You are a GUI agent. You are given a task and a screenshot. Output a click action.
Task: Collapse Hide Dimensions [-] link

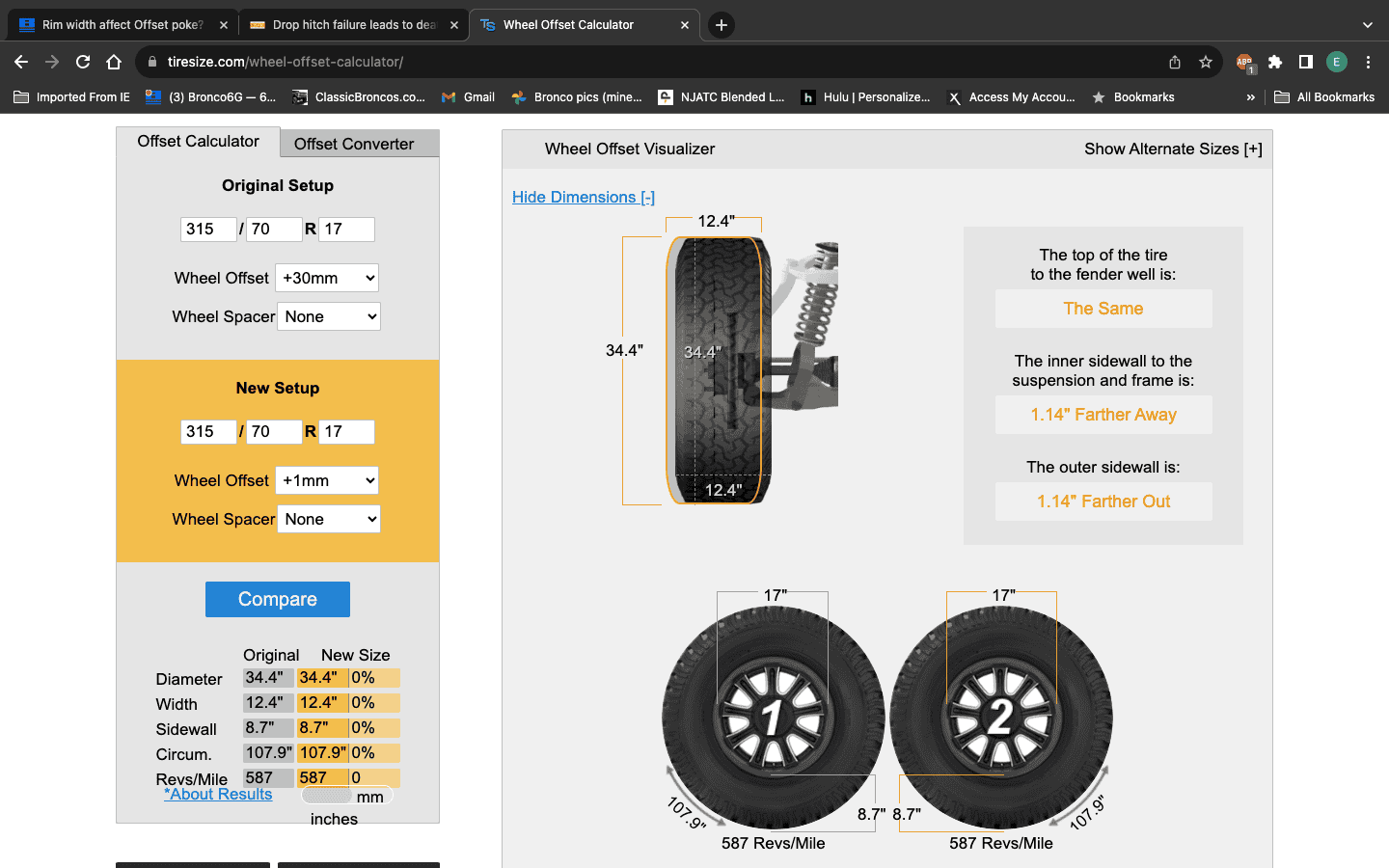tap(584, 197)
